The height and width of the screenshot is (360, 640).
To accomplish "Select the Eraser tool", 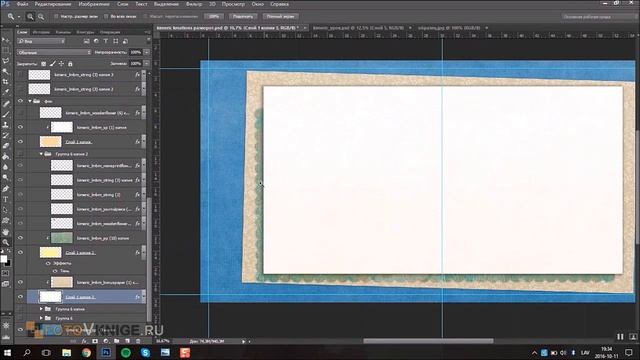I will tap(5, 146).
